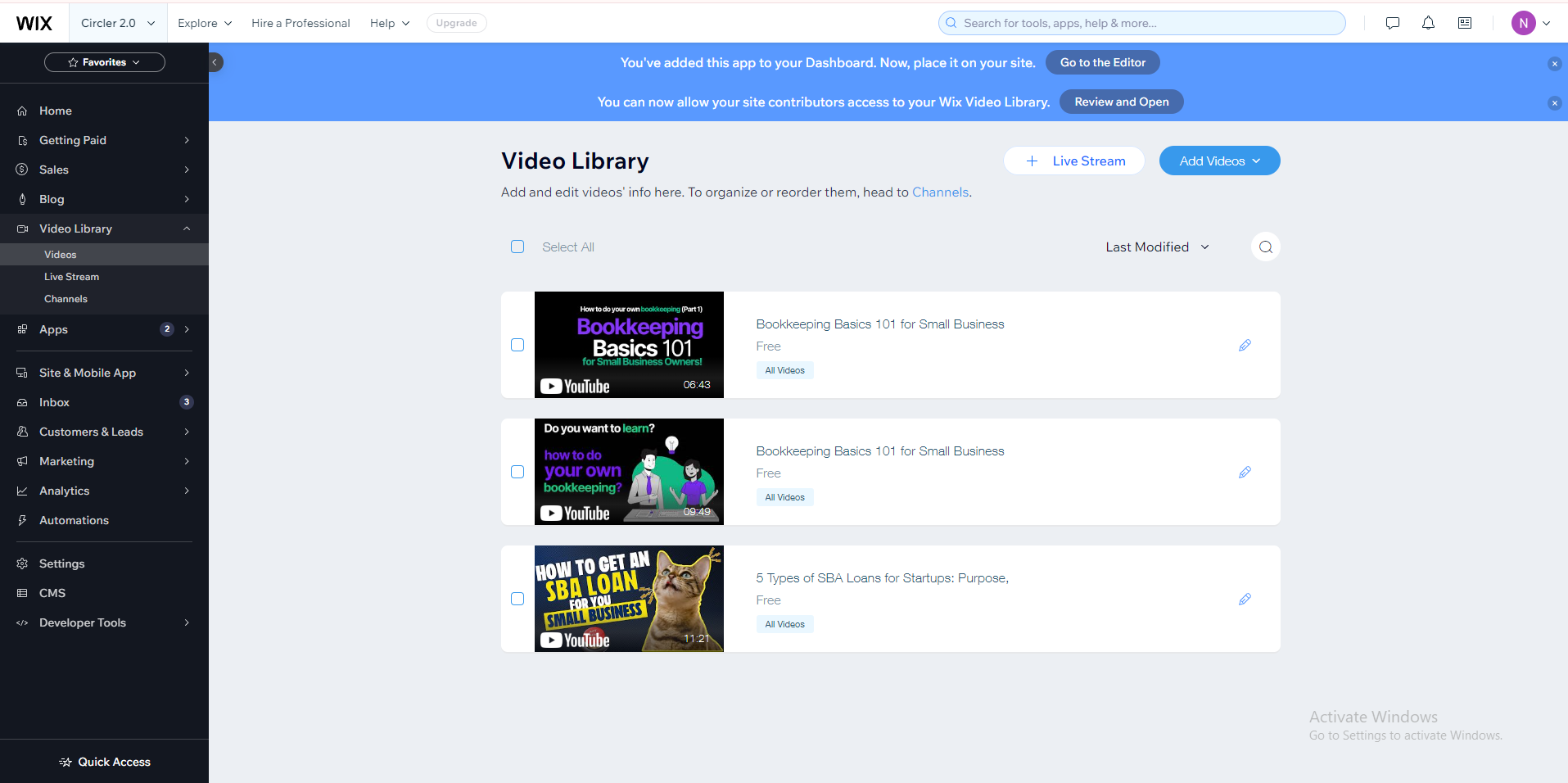Click the Blog pen icon
Viewport: 1568px width, 783px height.
(x=22, y=199)
